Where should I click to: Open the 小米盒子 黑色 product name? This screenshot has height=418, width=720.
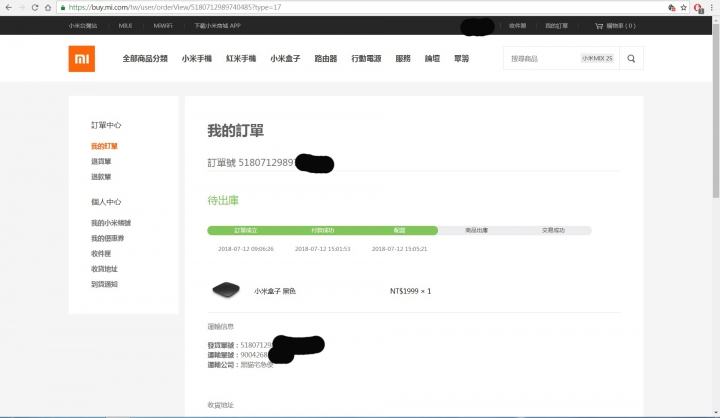(275, 291)
